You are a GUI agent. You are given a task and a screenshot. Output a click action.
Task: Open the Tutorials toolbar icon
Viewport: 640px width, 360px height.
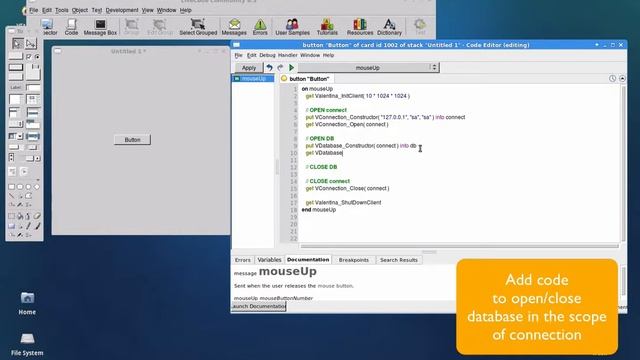[327, 27]
